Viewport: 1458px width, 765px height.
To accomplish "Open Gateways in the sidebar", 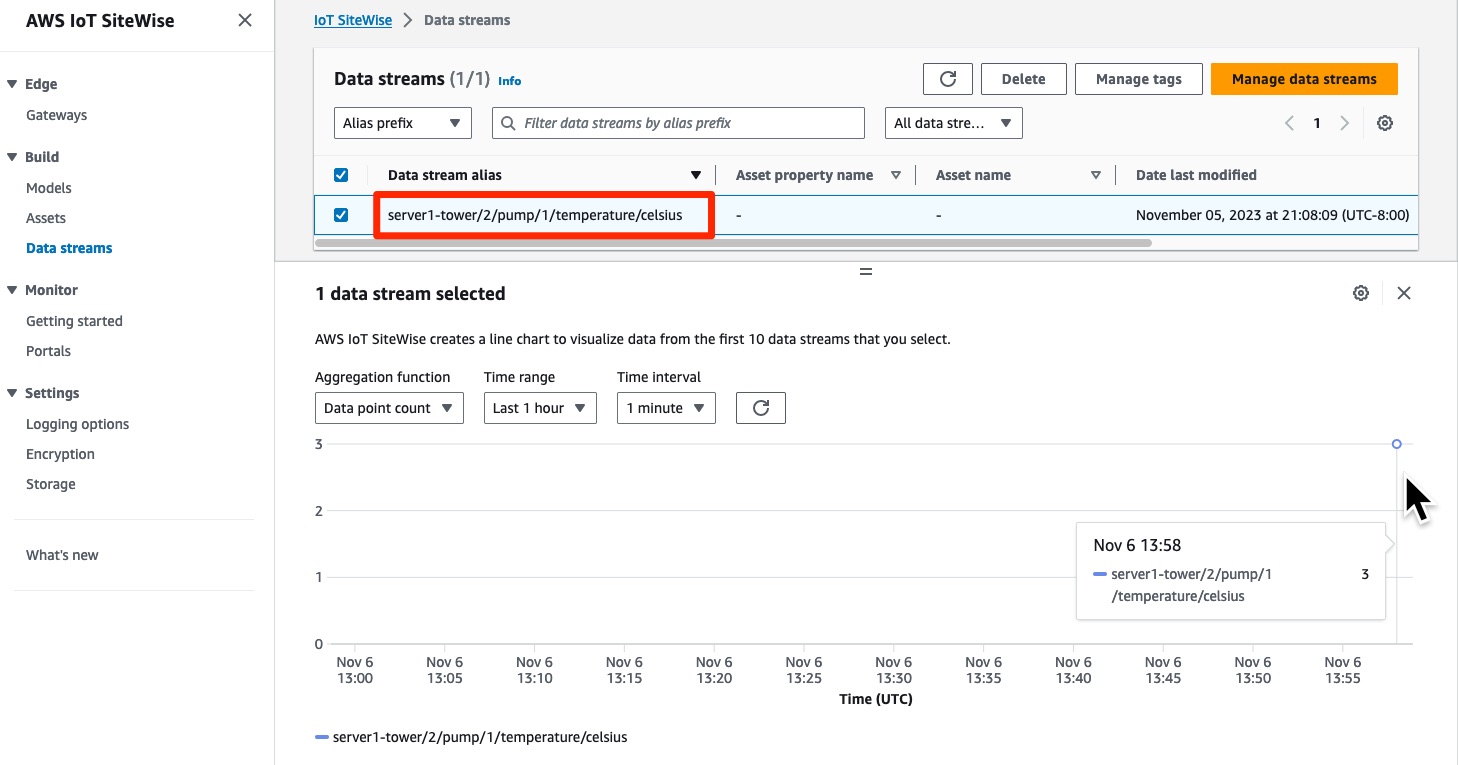I will click(56, 115).
